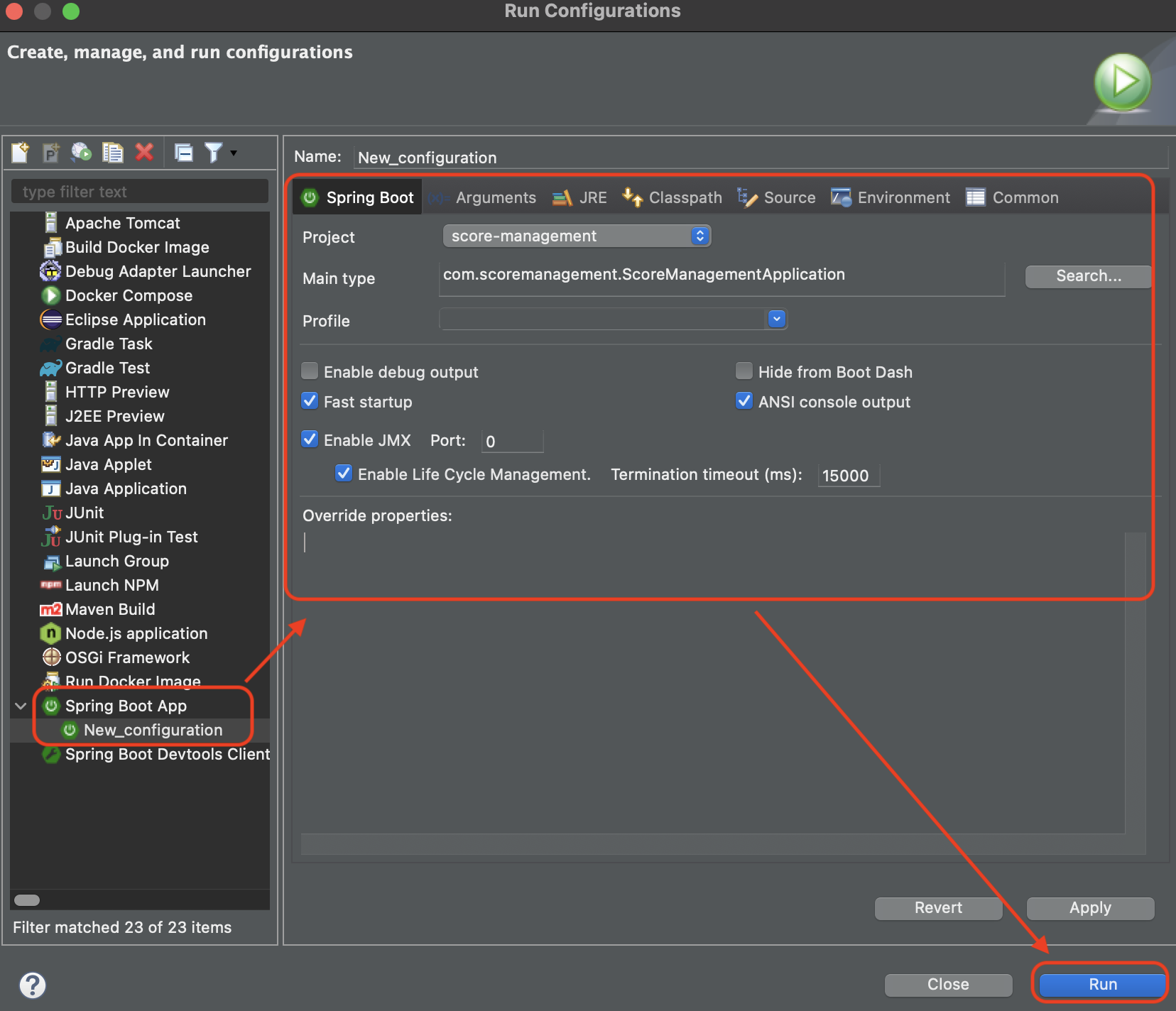The height and width of the screenshot is (1011, 1176).
Task: Click Search... button for main type
Action: [1088, 276]
